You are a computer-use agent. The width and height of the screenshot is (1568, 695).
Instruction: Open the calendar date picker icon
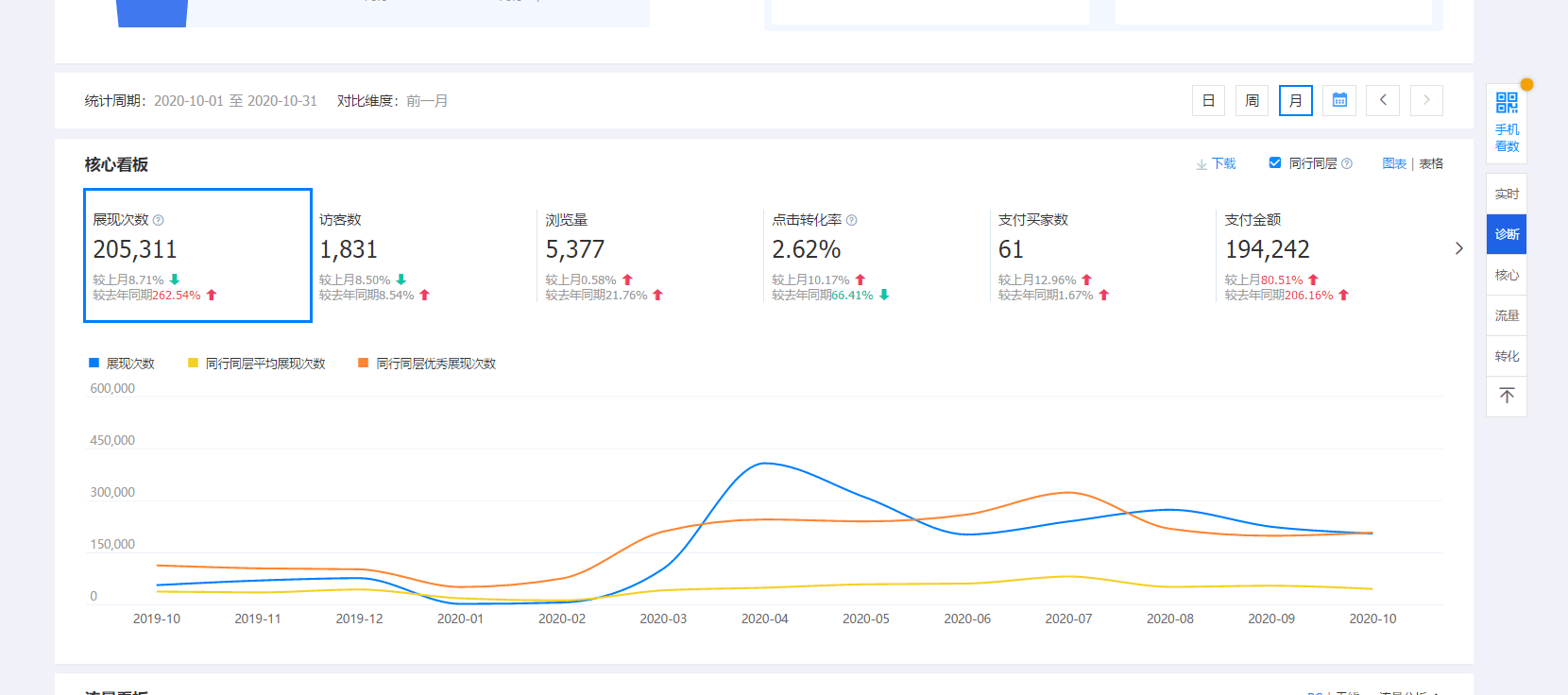[x=1338, y=100]
